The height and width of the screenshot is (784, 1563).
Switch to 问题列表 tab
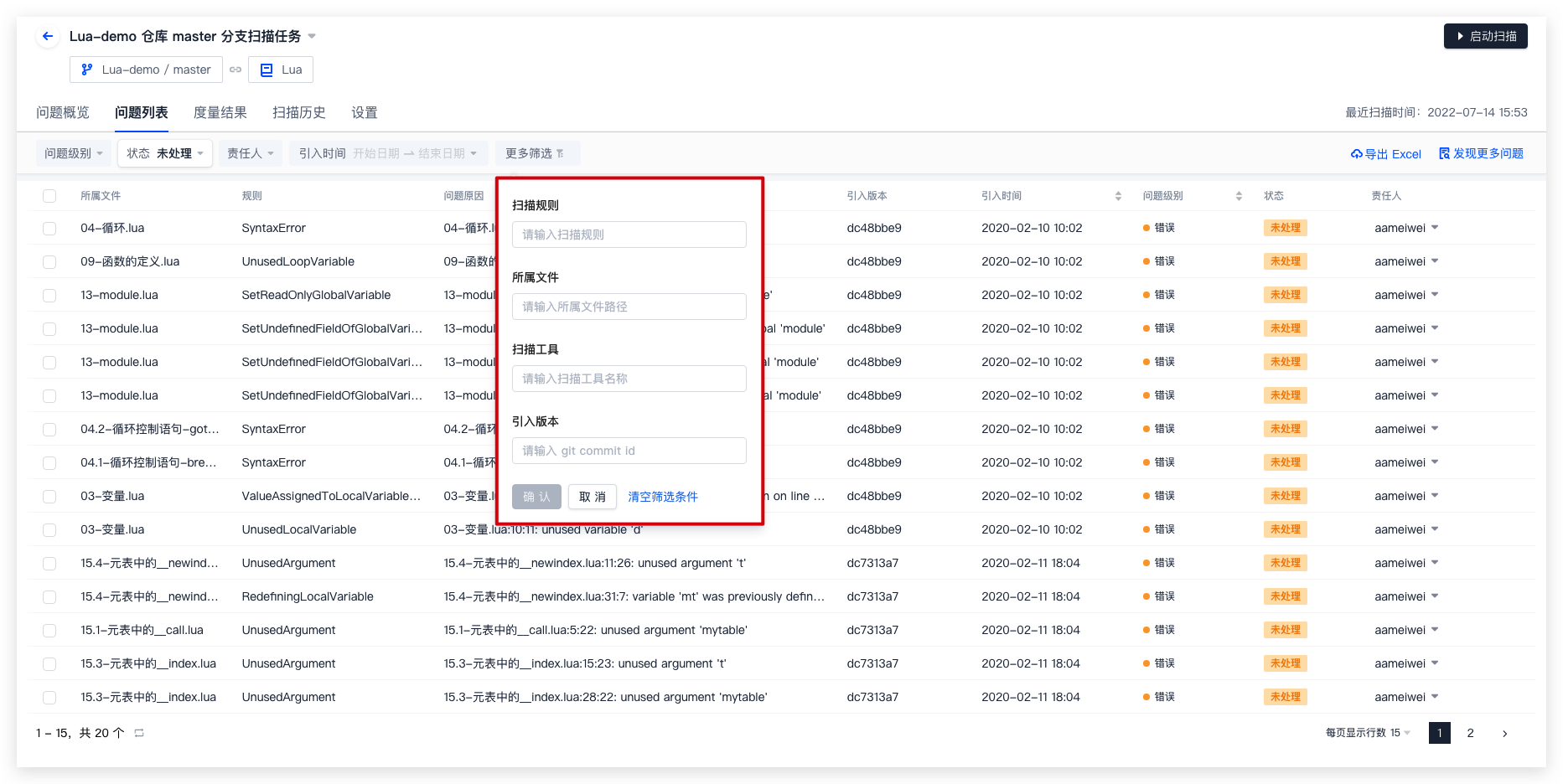pyautogui.click(x=142, y=112)
